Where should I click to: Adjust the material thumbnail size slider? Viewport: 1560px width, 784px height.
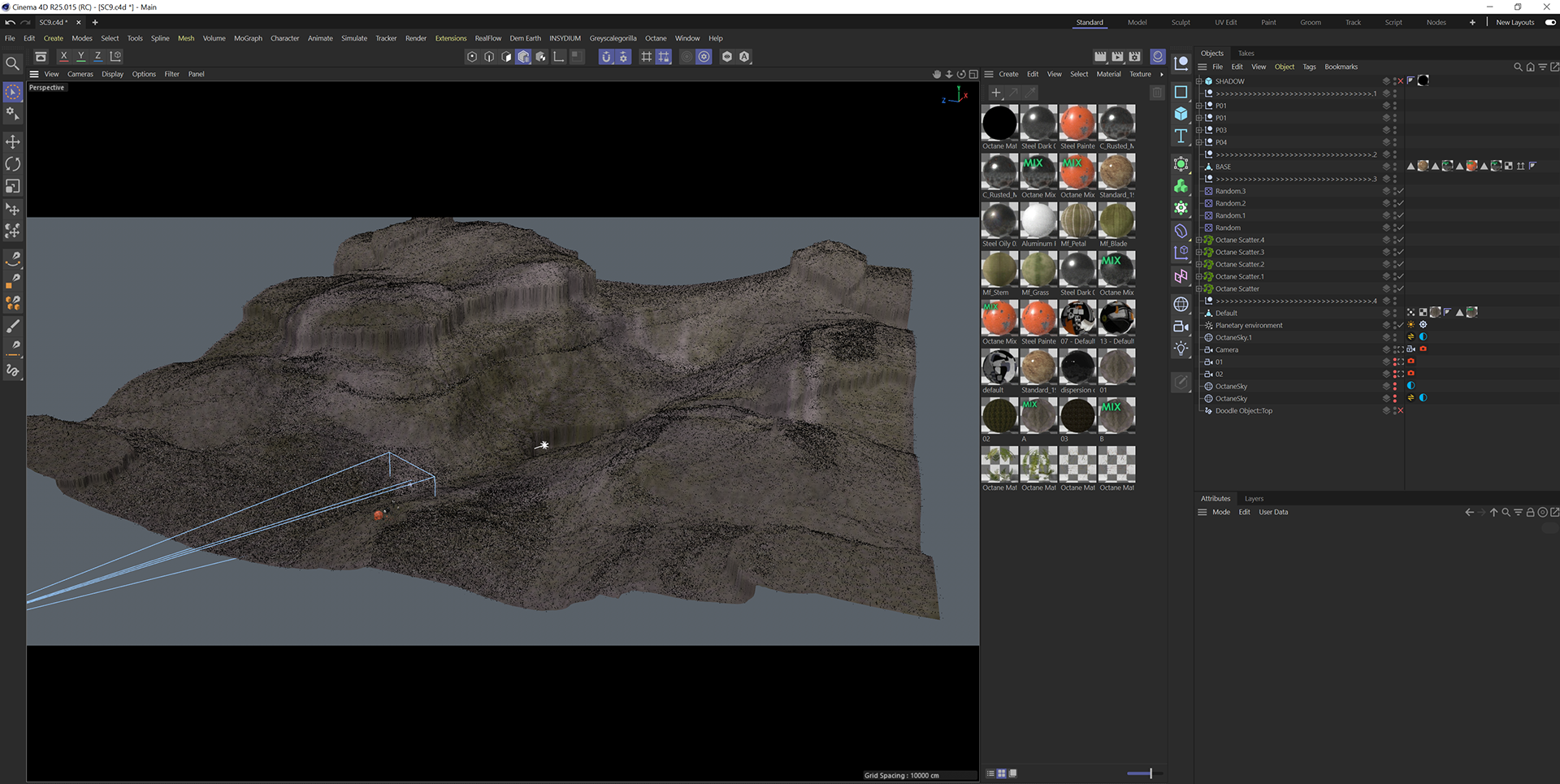[1150, 773]
